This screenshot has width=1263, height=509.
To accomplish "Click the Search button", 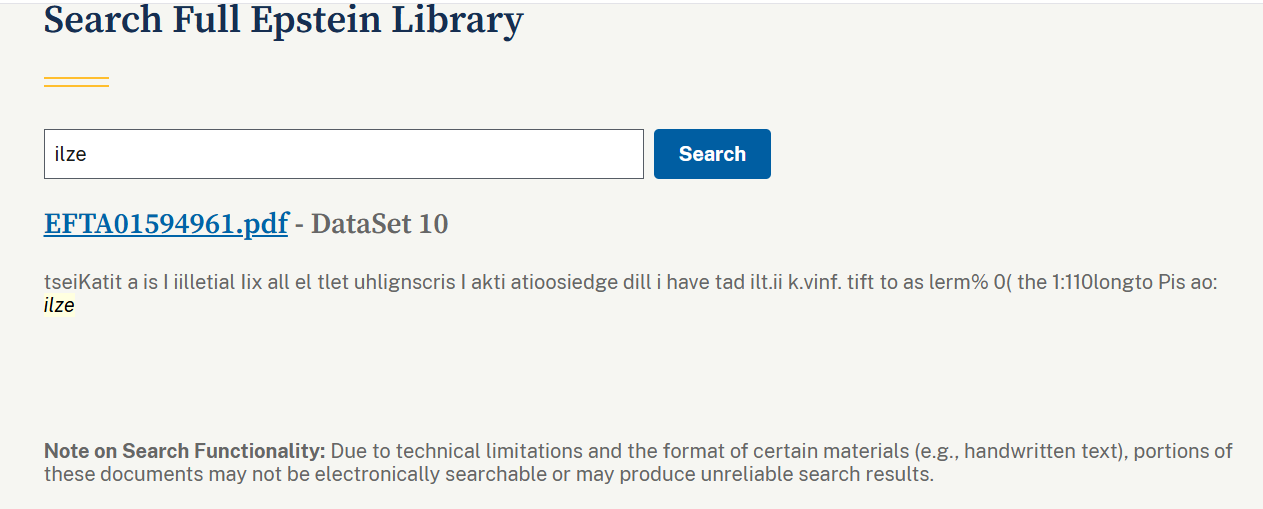I will click(712, 154).
